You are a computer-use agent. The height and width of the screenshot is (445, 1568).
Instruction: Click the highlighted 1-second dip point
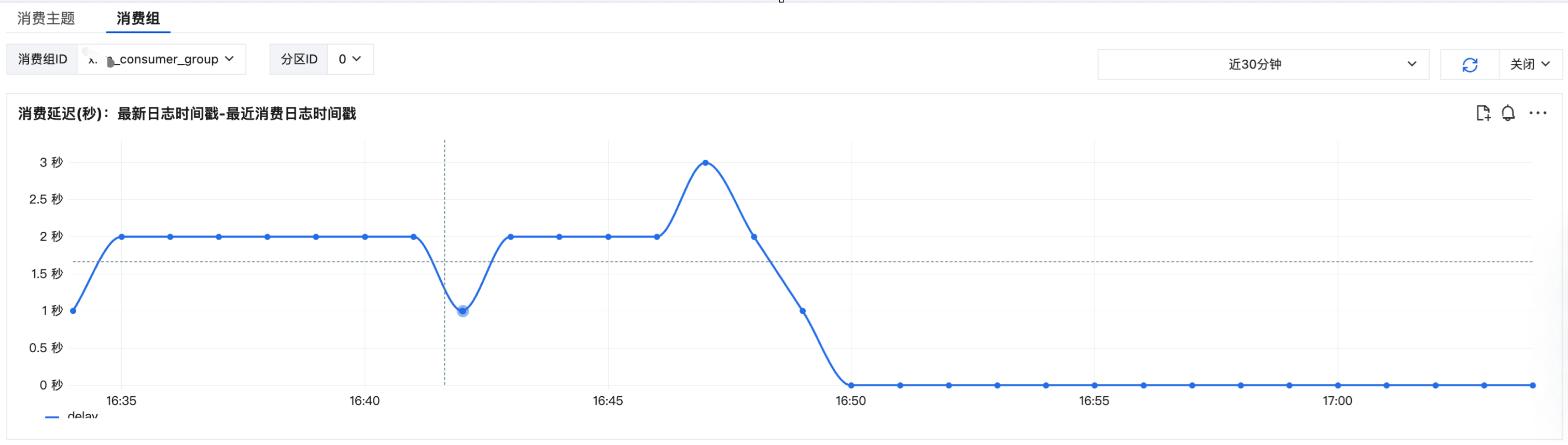463,311
